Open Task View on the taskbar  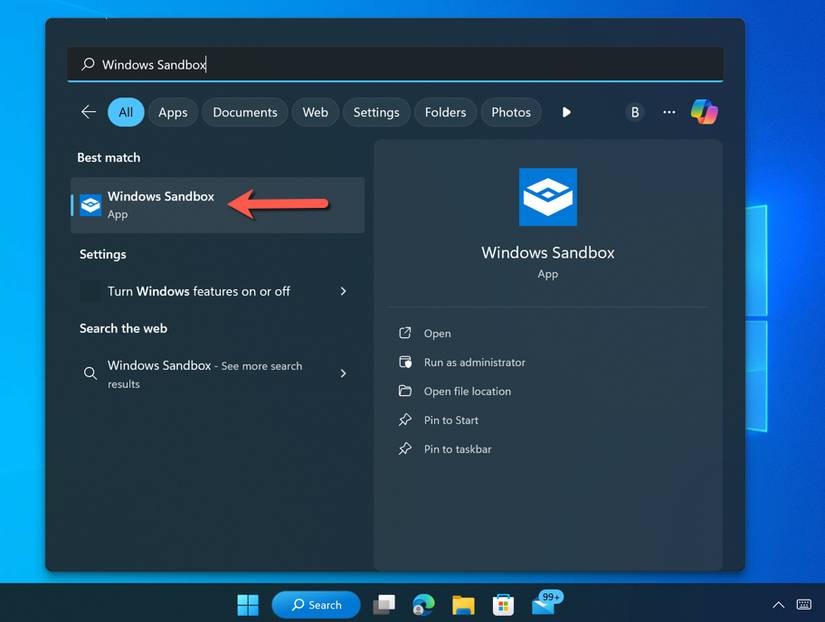click(384, 604)
